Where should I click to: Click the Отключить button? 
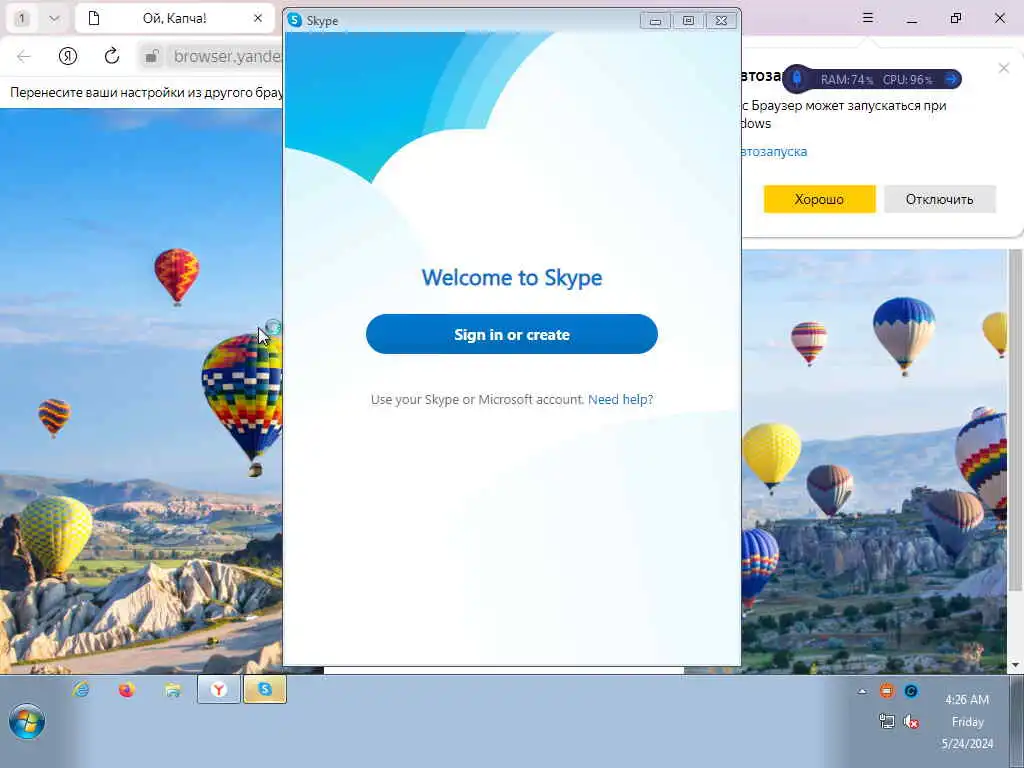[939, 199]
